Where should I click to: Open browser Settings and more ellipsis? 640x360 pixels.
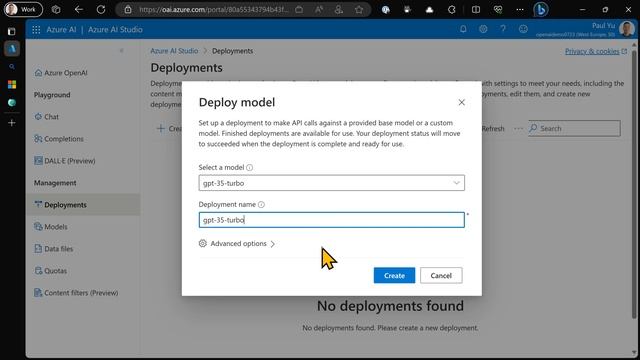[x=520, y=9]
